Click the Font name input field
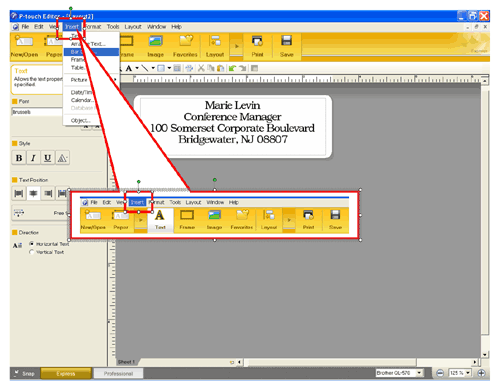 pos(37,112)
